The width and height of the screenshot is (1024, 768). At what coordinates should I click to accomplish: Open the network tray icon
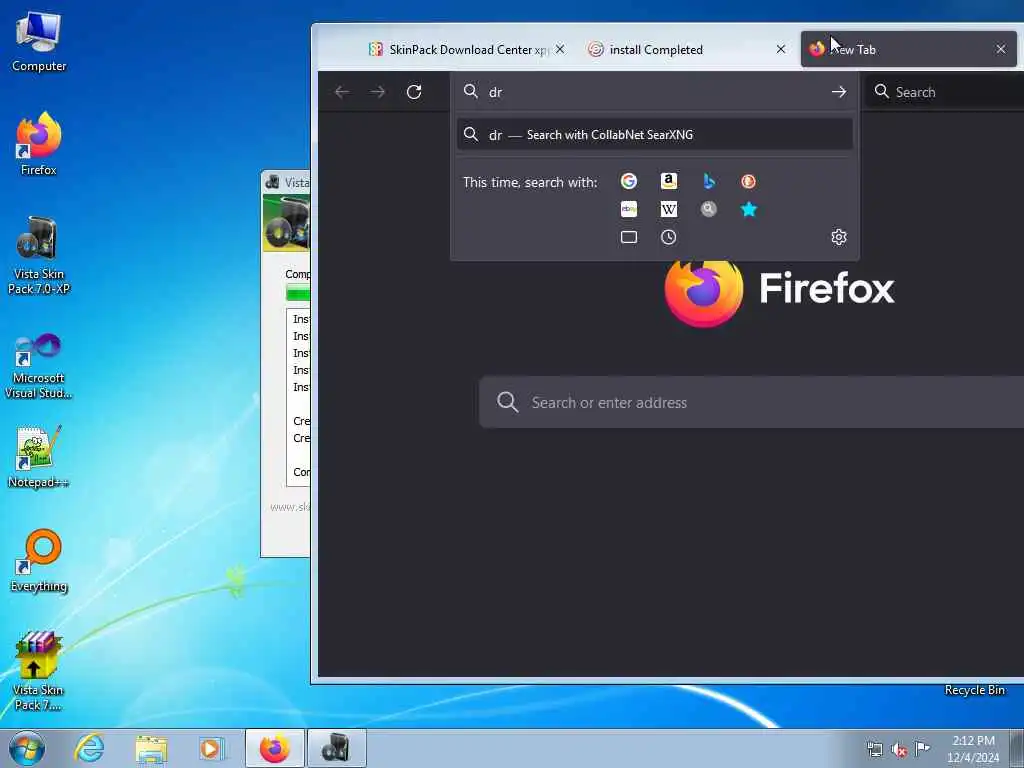click(874, 748)
